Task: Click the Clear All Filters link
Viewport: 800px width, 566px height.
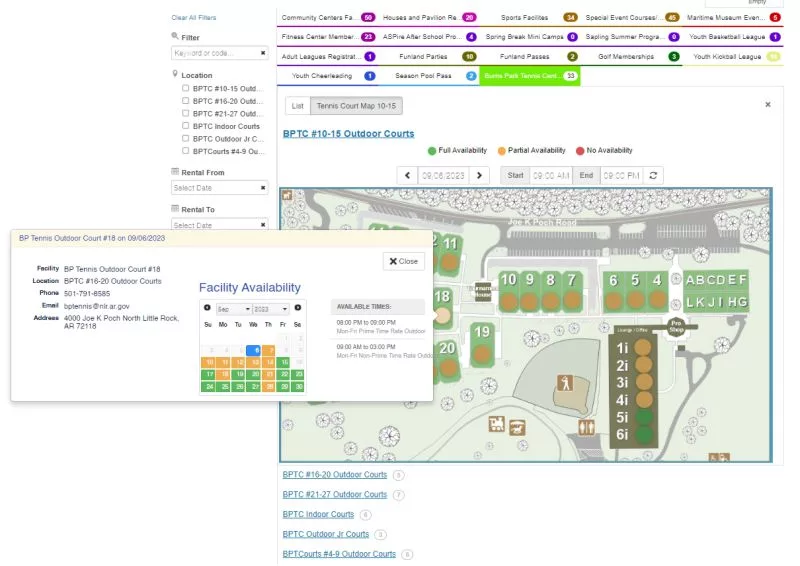Action: pos(193,18)
